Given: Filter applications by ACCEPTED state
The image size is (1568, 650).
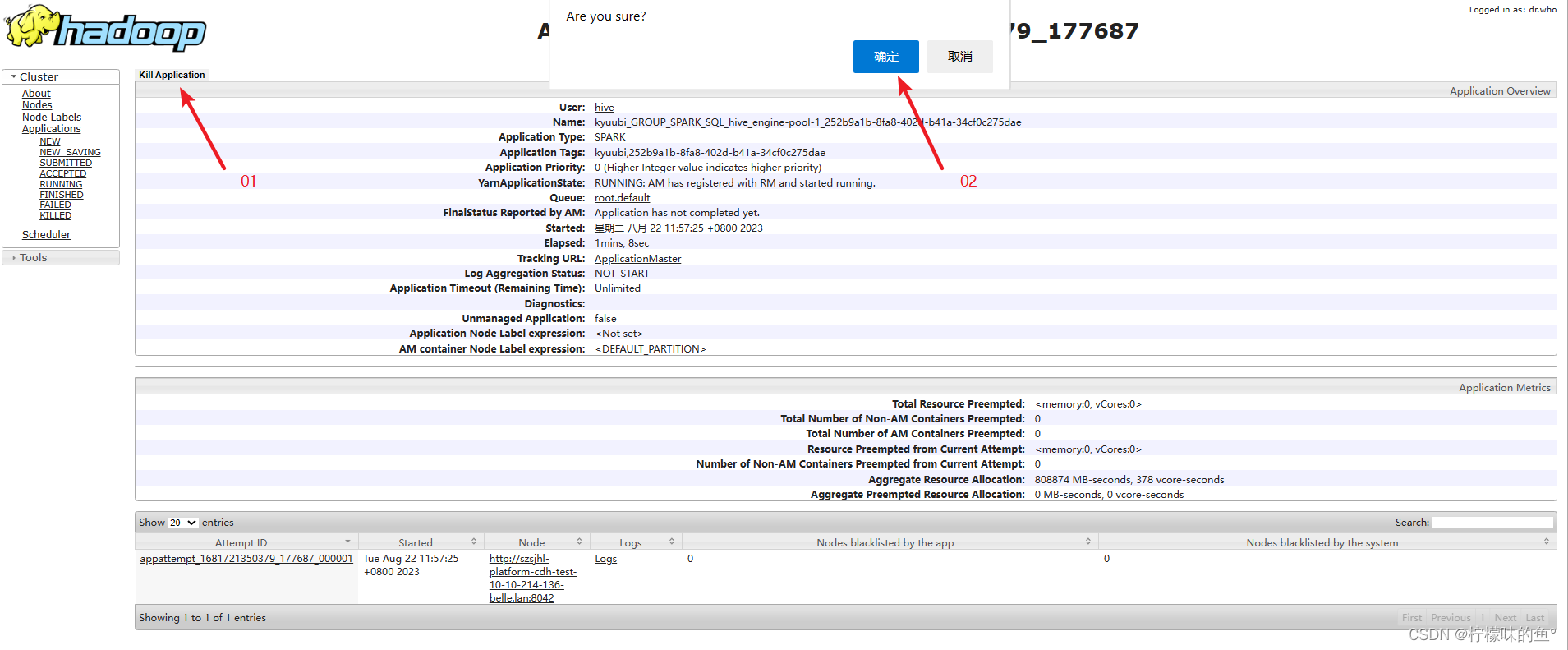Looking at the screenshot, I should 63,174.
